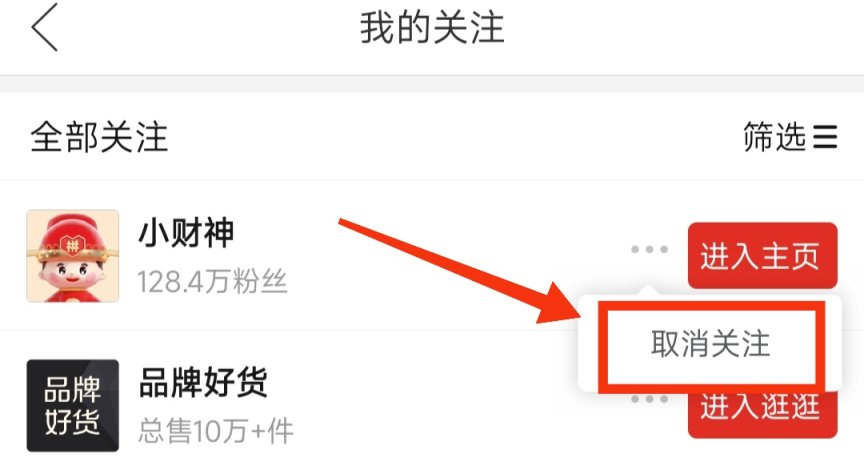Open the 小财神 account name link
The width and height of the screenshot is (864, 470).
coord(186,233)
